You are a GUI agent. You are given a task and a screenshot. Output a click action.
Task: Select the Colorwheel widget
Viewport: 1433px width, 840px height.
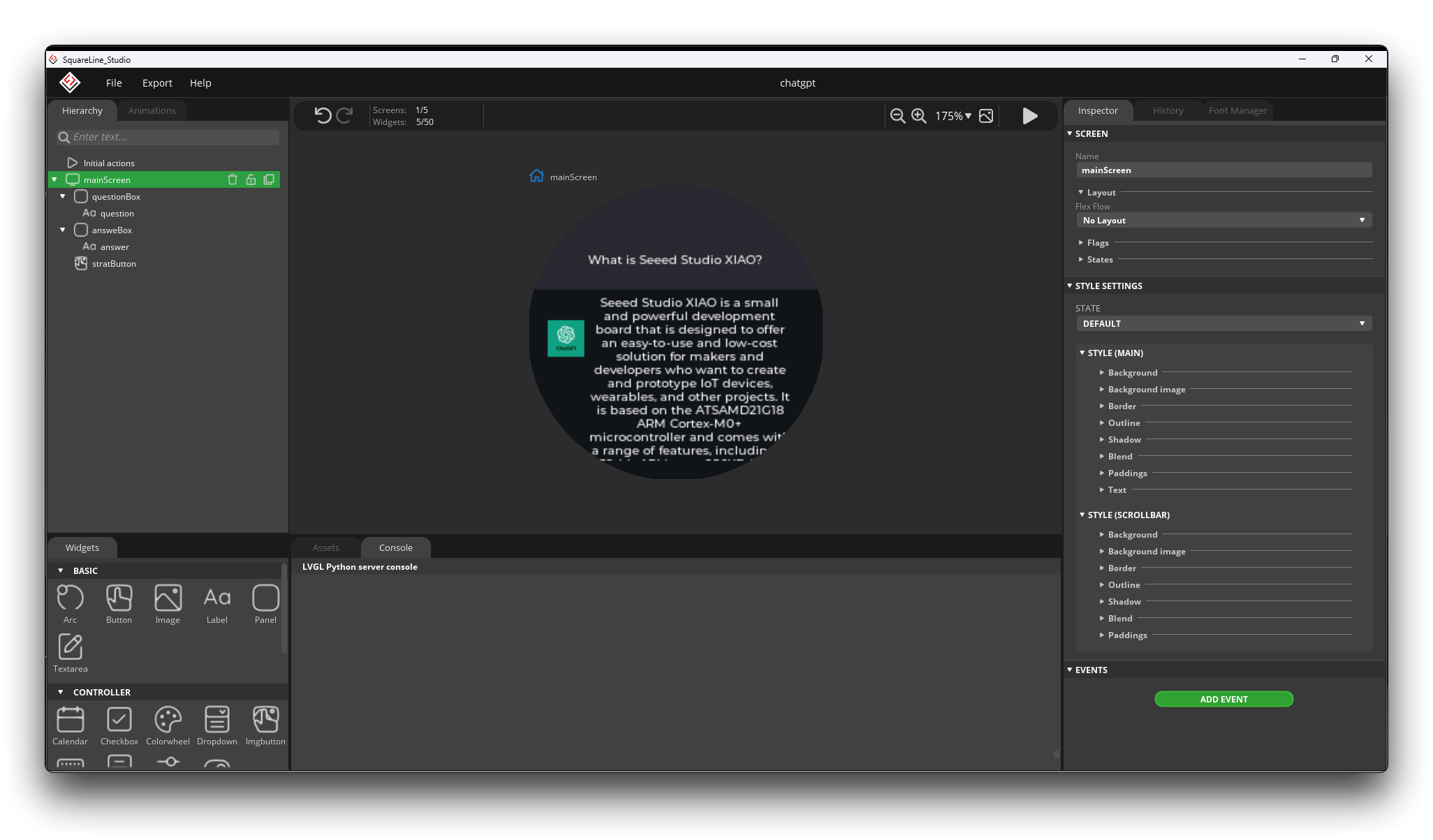(x=168, y=726)
